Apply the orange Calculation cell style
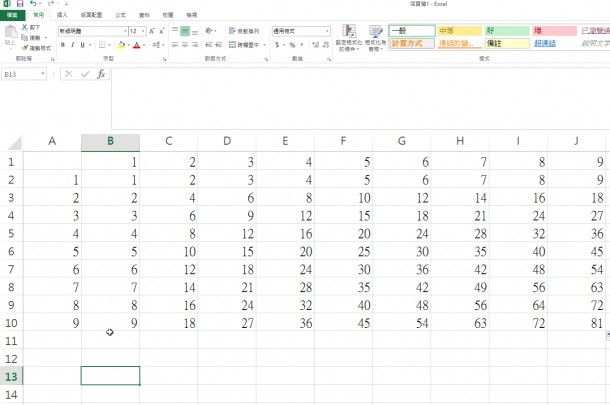This screenshot has height=405, width=610. [412, 43]
